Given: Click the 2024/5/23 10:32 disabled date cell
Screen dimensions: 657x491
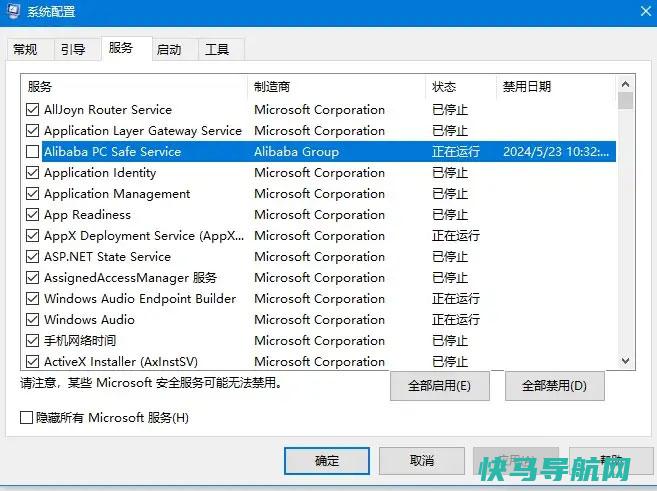Looking at the screenshot, I should tap(556, 152).
